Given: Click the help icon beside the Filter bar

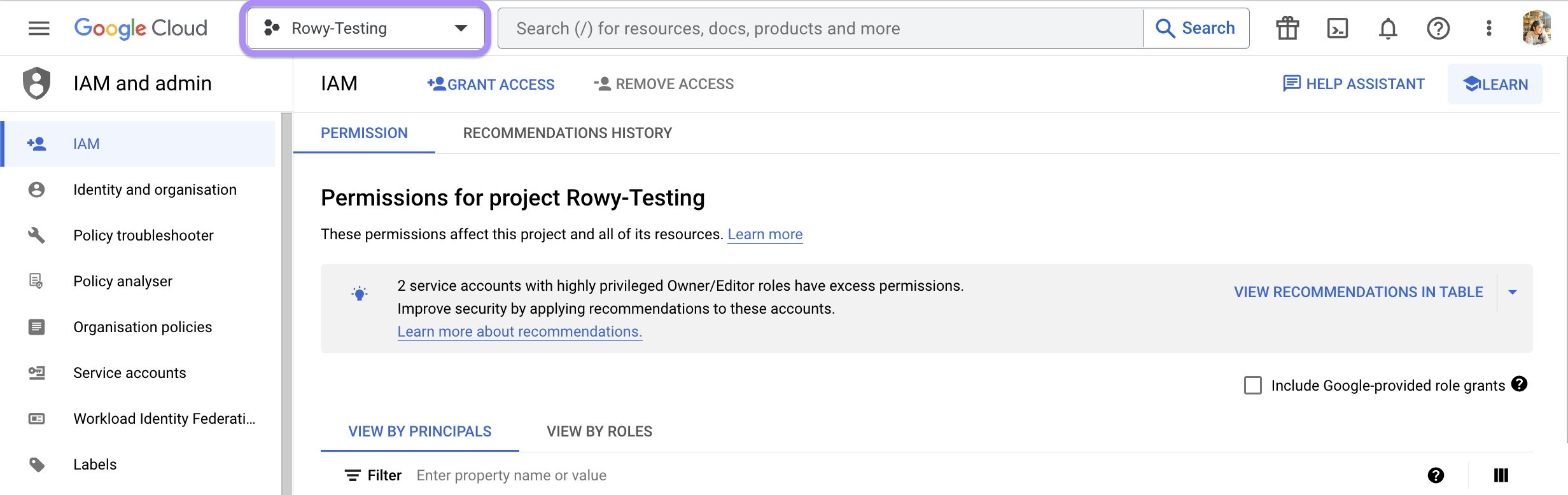Looking at the screenshot, I should pyautogui.click(x=1436, y=475).
